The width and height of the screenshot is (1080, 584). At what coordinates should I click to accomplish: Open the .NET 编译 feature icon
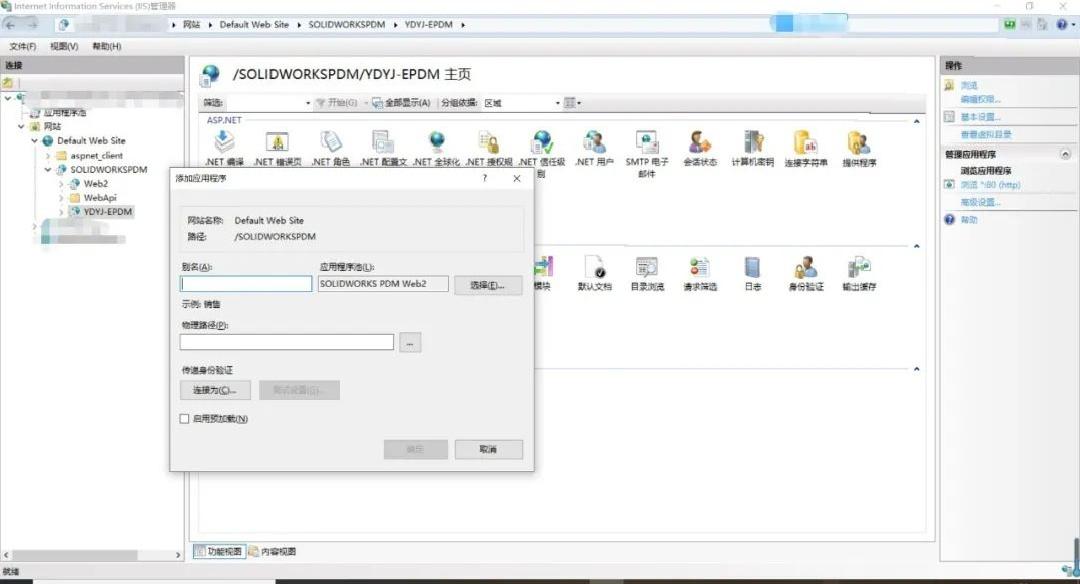[223, 144]
